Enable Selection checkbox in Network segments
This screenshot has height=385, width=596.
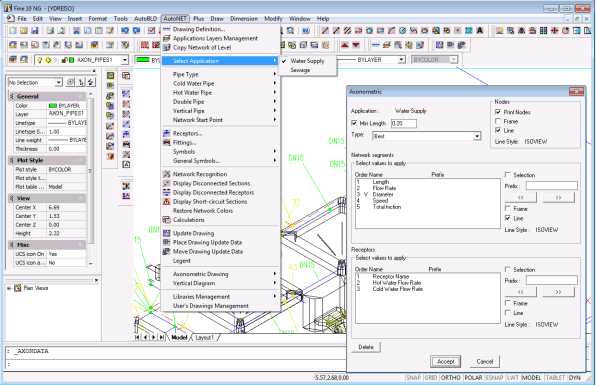tap(507, 175)
